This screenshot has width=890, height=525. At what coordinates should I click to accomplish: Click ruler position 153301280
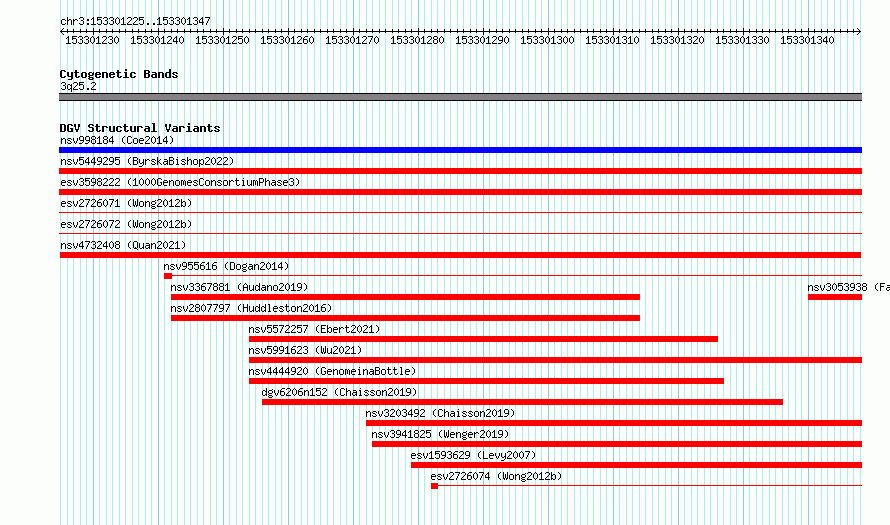(x=417, y=40)
